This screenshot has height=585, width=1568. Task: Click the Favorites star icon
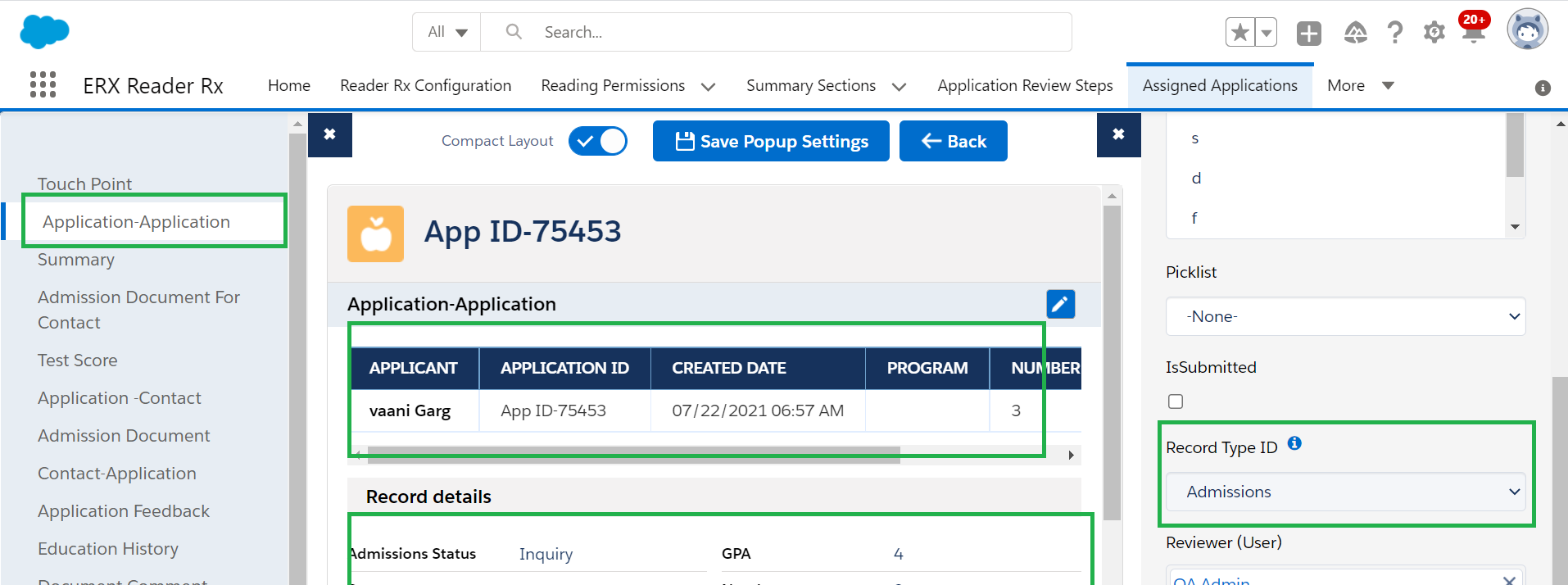point(1240,33)
